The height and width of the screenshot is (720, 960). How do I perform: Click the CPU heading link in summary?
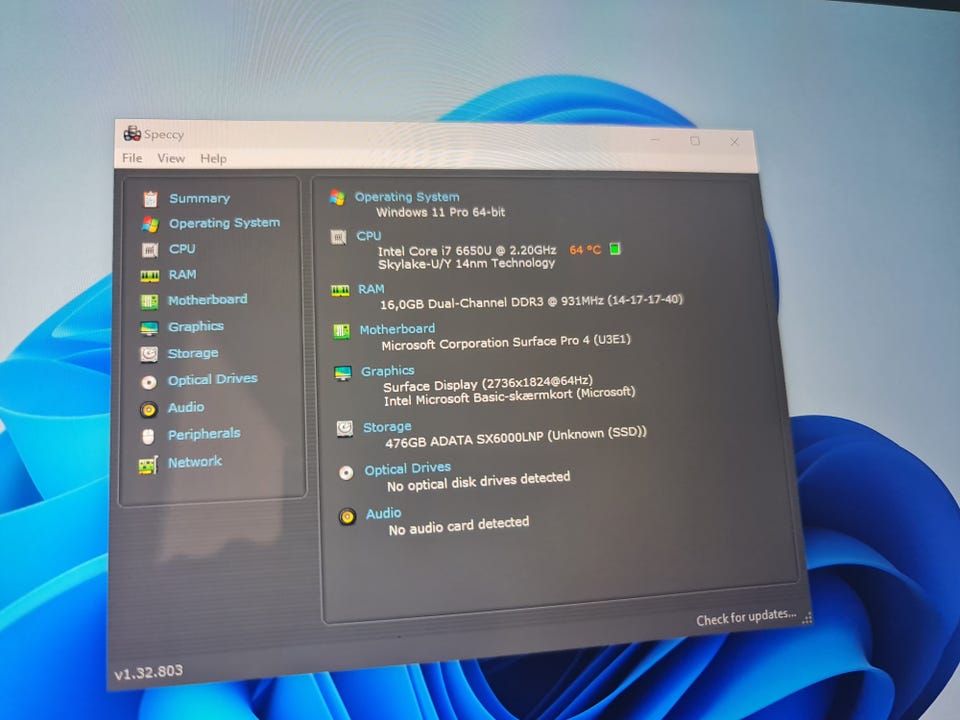coord(369,236)
